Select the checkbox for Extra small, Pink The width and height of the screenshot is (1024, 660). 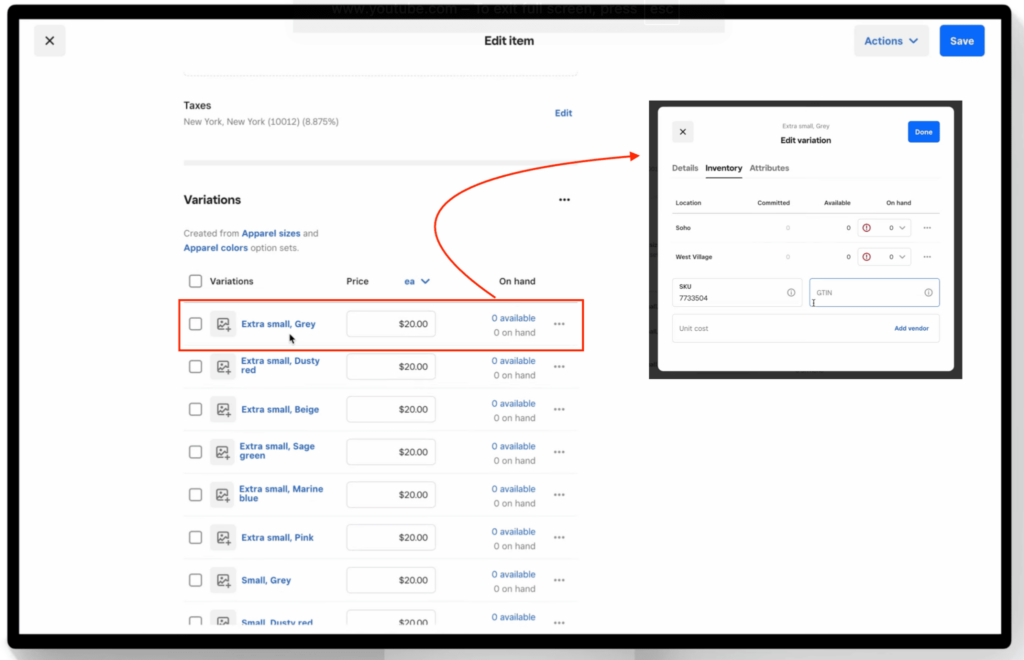(x=195, y=537)
